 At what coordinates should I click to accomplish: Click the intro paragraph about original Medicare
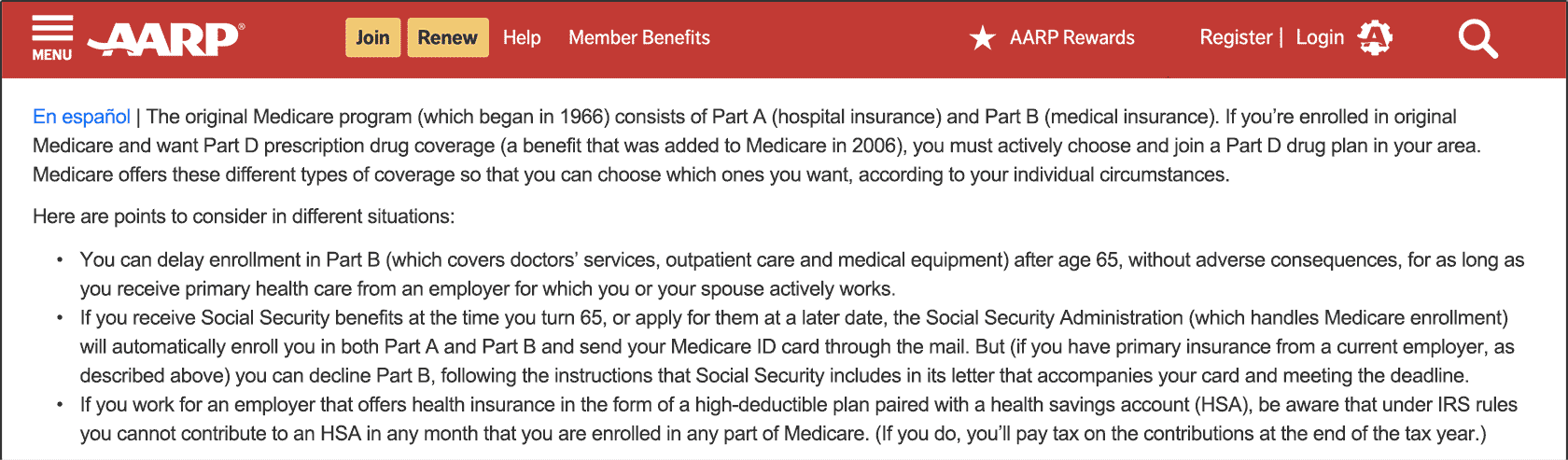click(x=757, y=146)
